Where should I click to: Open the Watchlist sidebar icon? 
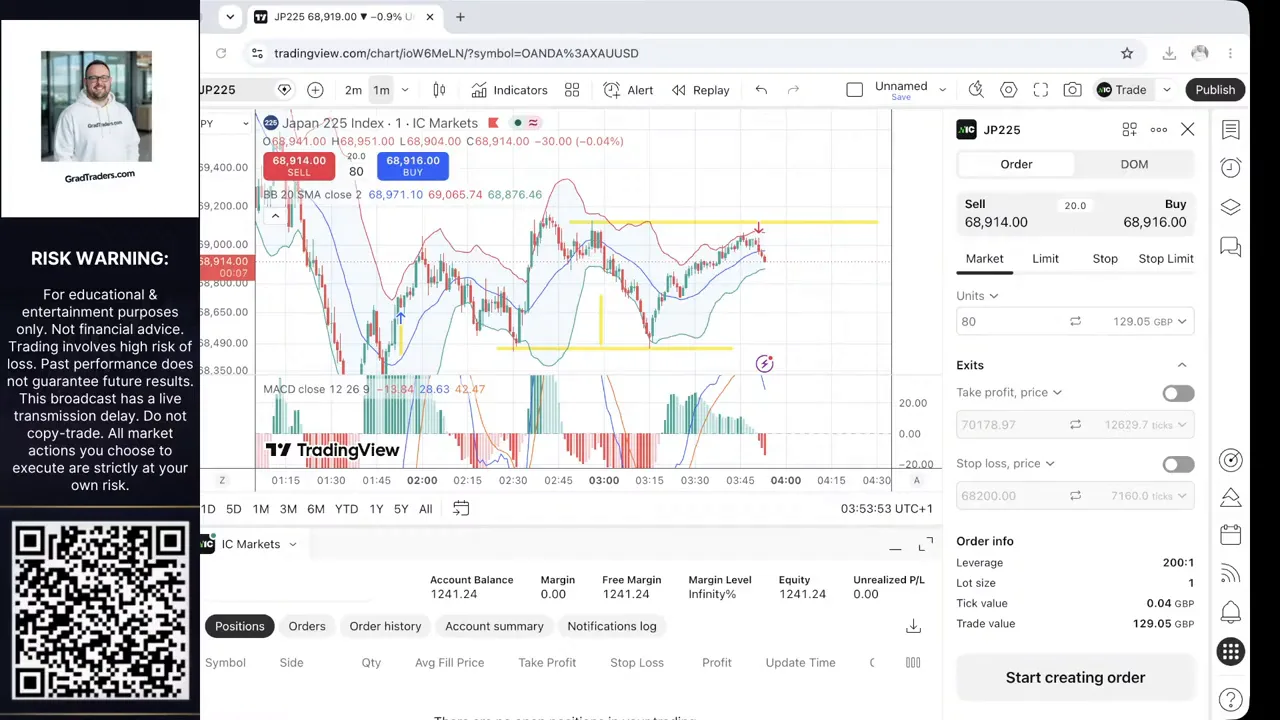point(1231,130)
